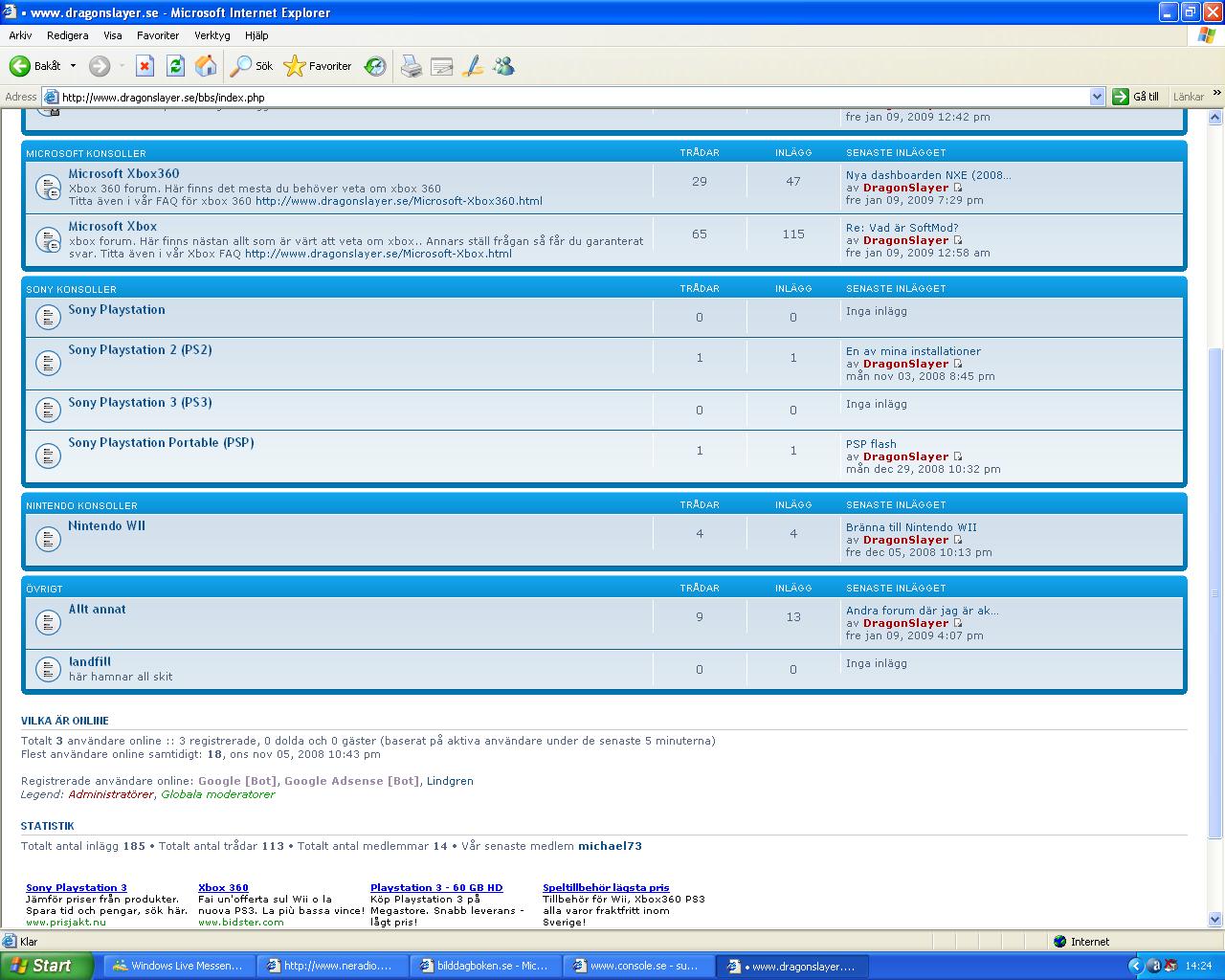Switch to www.console.se taskbar window
Image resolution: width=1225 pixels, height=980 pixels.
click(639, 967)
